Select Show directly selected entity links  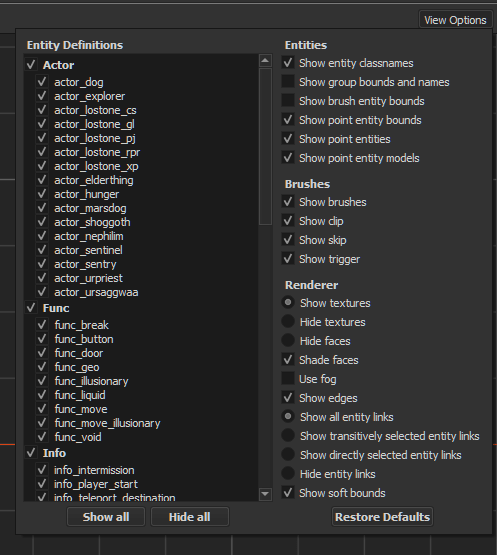tap(288, 454)
